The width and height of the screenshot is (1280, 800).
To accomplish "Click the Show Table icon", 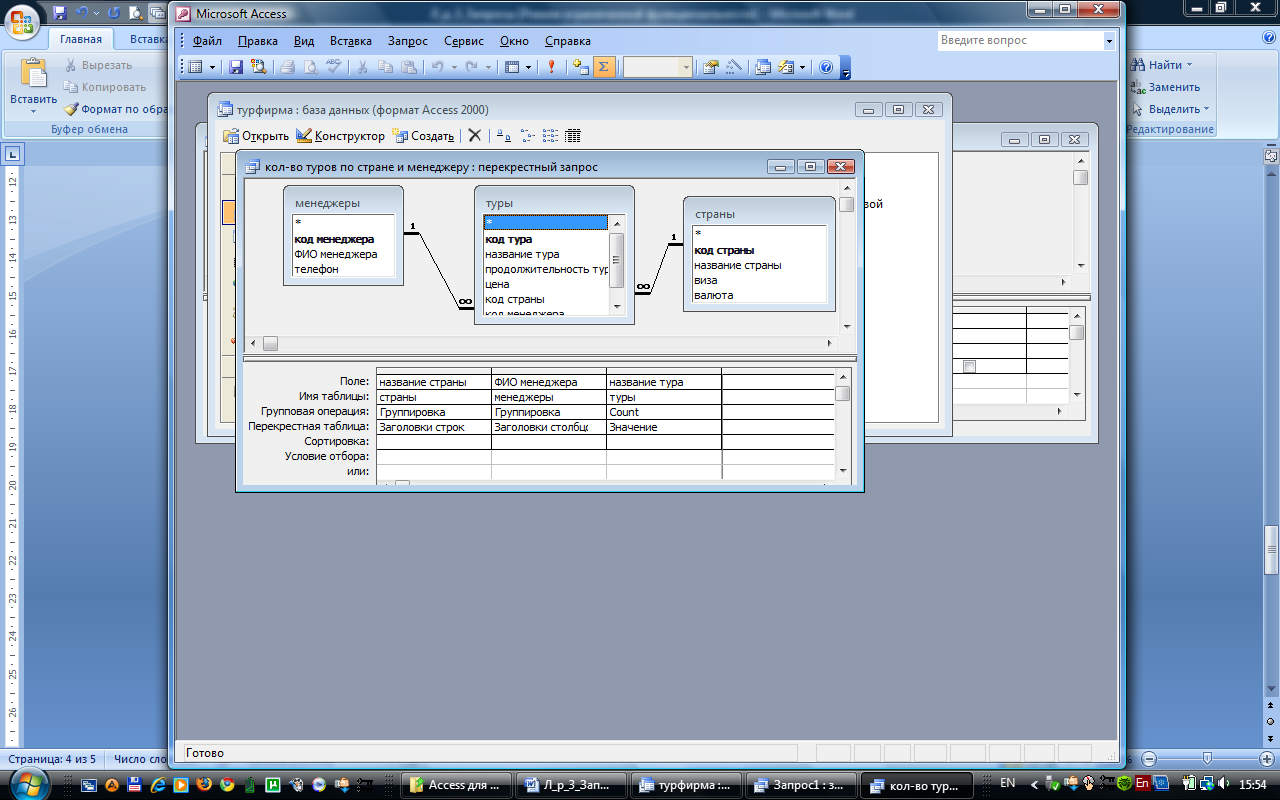I will (x=581, y=67).
